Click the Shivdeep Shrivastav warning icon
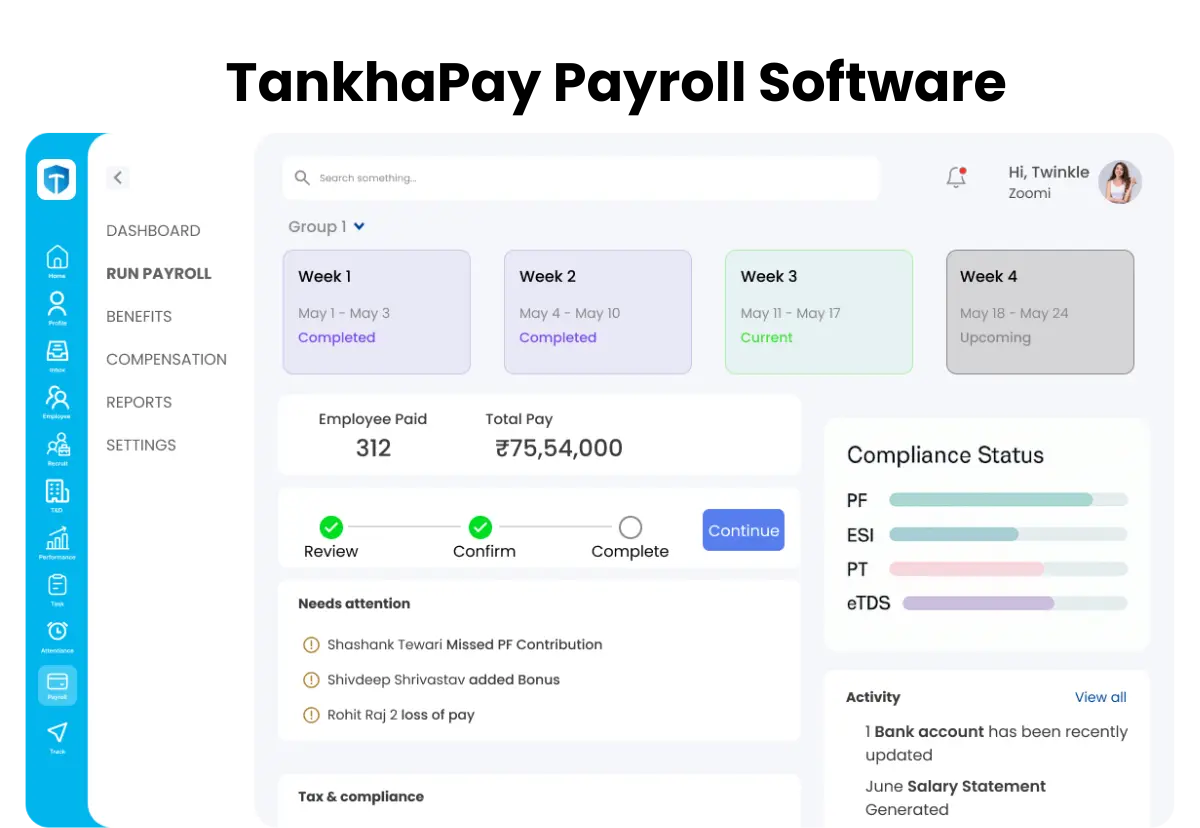This screenshot has height=828, width=1200. pyautogui.click(x=311, y=680)
